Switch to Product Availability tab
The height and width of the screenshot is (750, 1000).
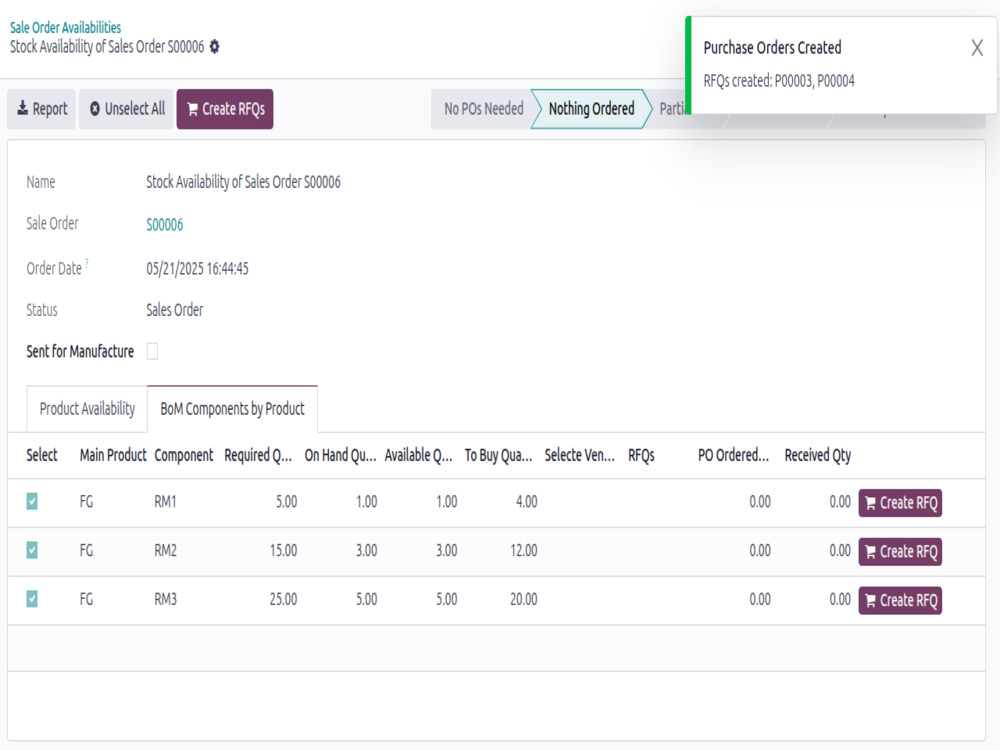[x=87, y=409]
